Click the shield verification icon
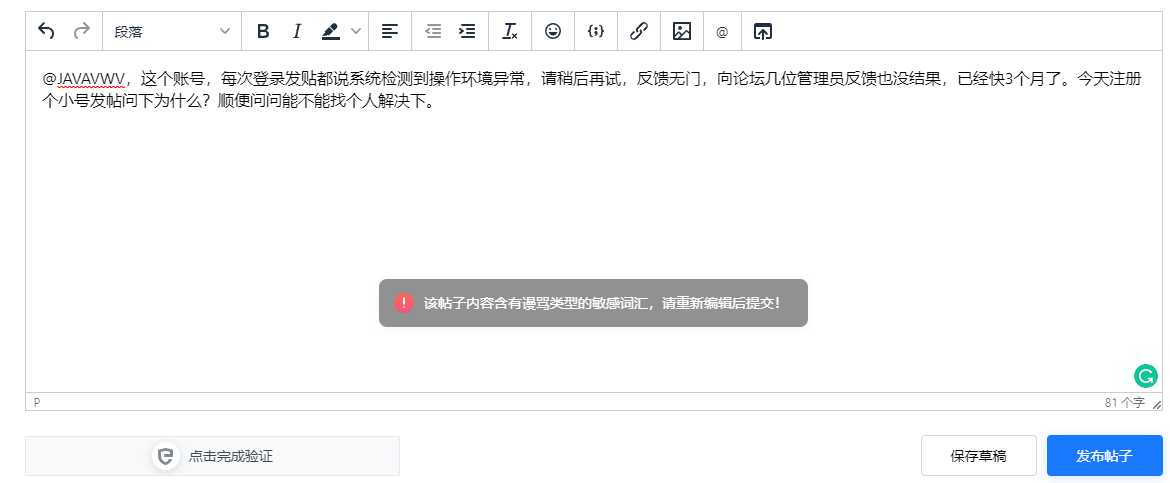 pos(166,456)
